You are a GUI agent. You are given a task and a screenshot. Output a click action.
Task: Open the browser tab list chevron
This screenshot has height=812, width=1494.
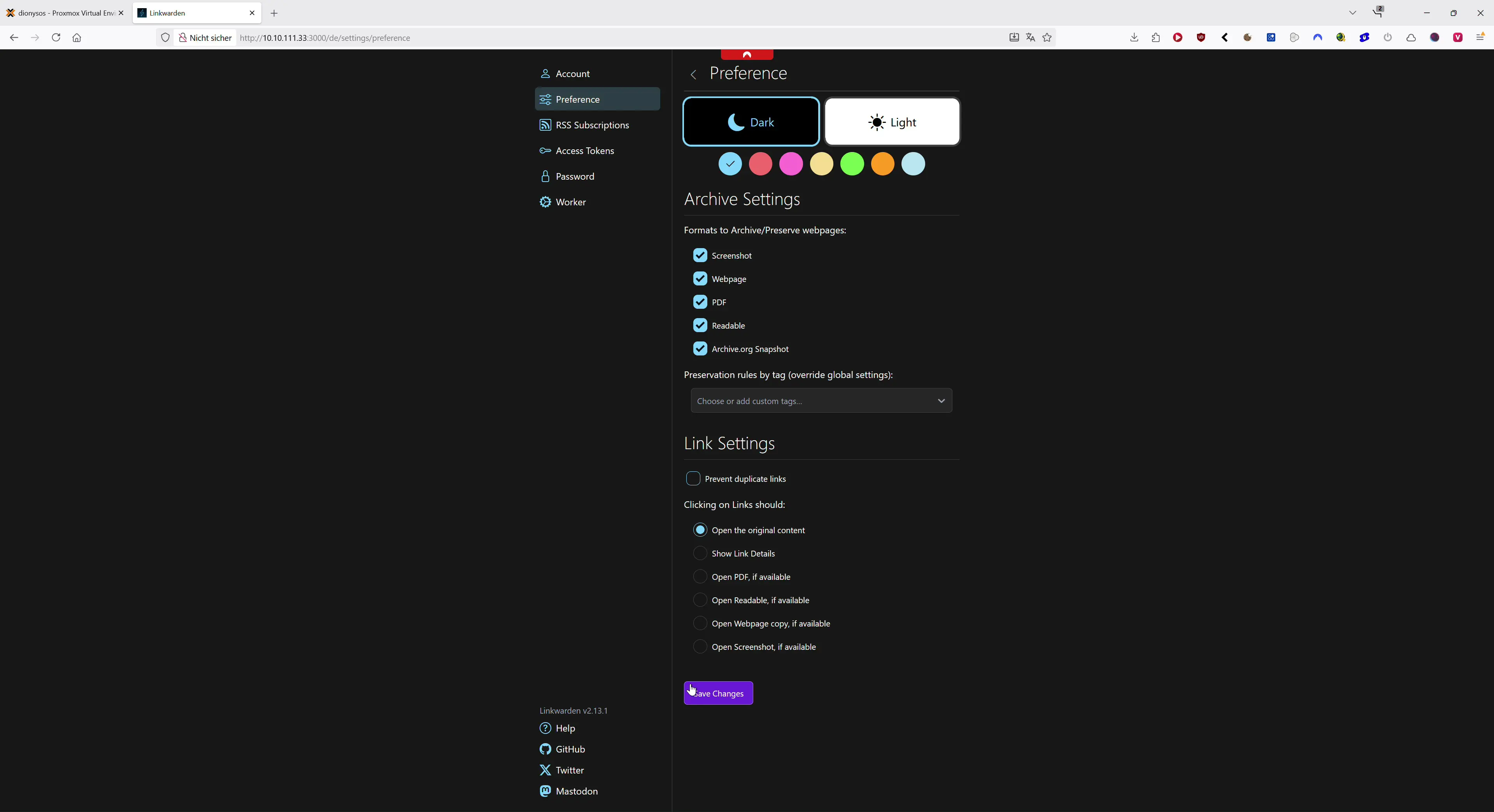pyautogui.click(x=1352, y=13)
